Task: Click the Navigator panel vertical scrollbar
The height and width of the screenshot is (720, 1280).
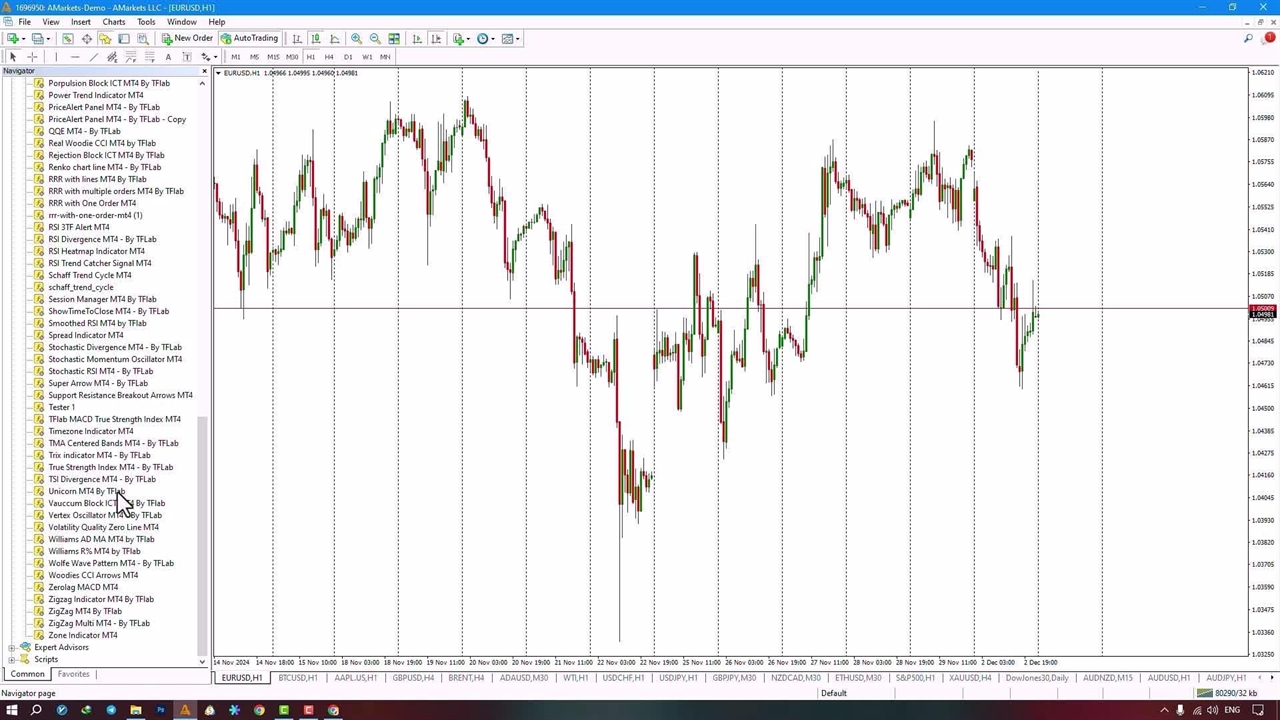Action: pyautogui.click(x=202, y=500)
